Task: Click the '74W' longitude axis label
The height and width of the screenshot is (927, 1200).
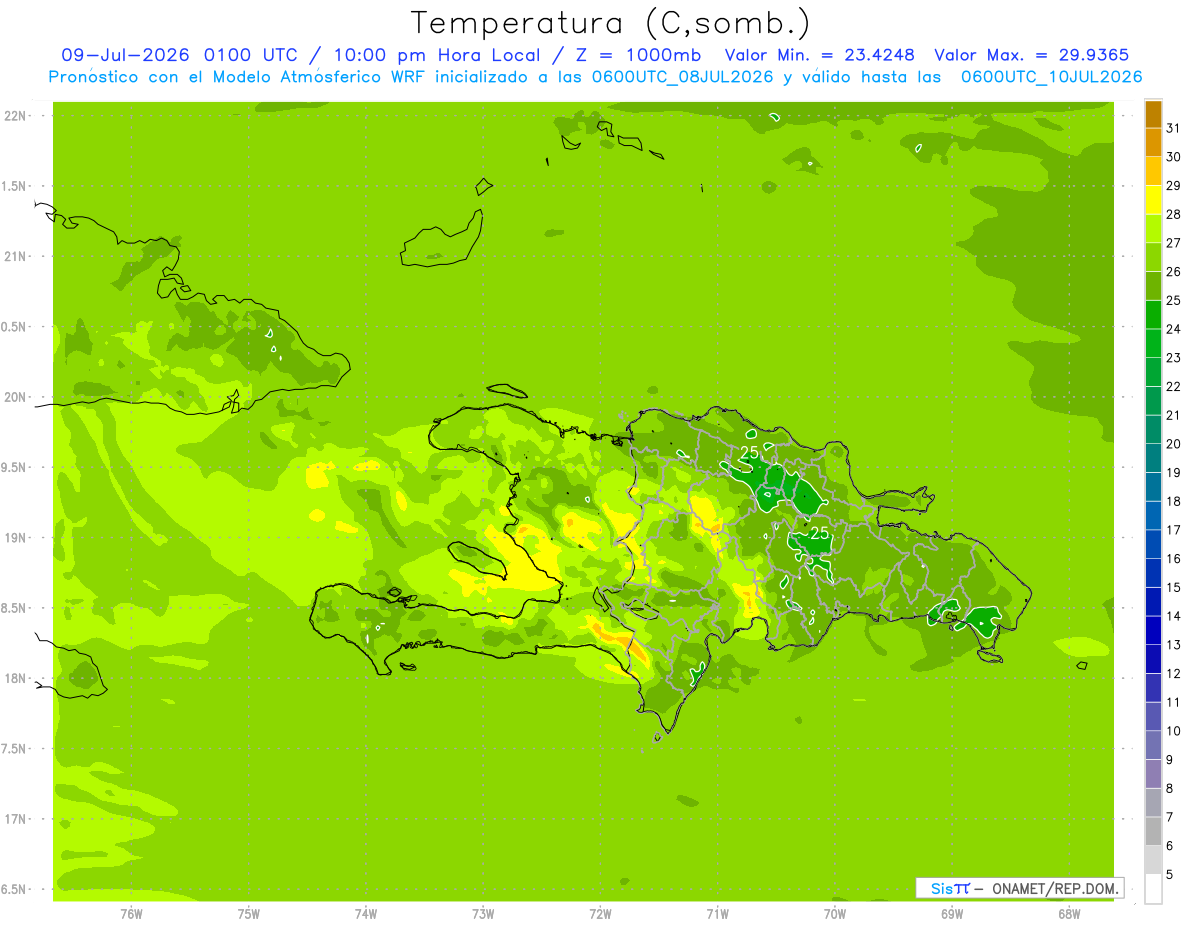Action: (366, 914)
